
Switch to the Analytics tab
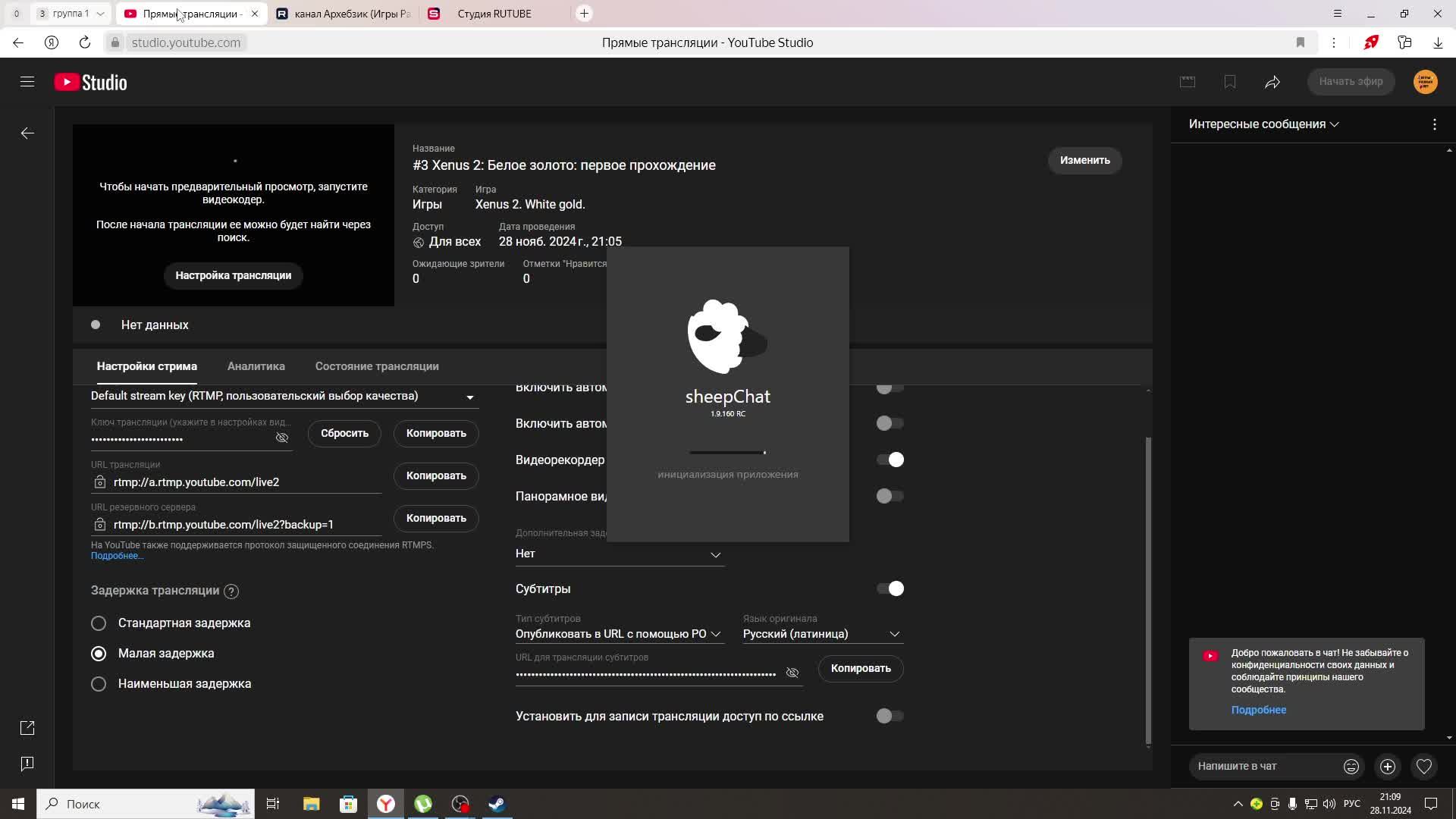pos(256,366)
